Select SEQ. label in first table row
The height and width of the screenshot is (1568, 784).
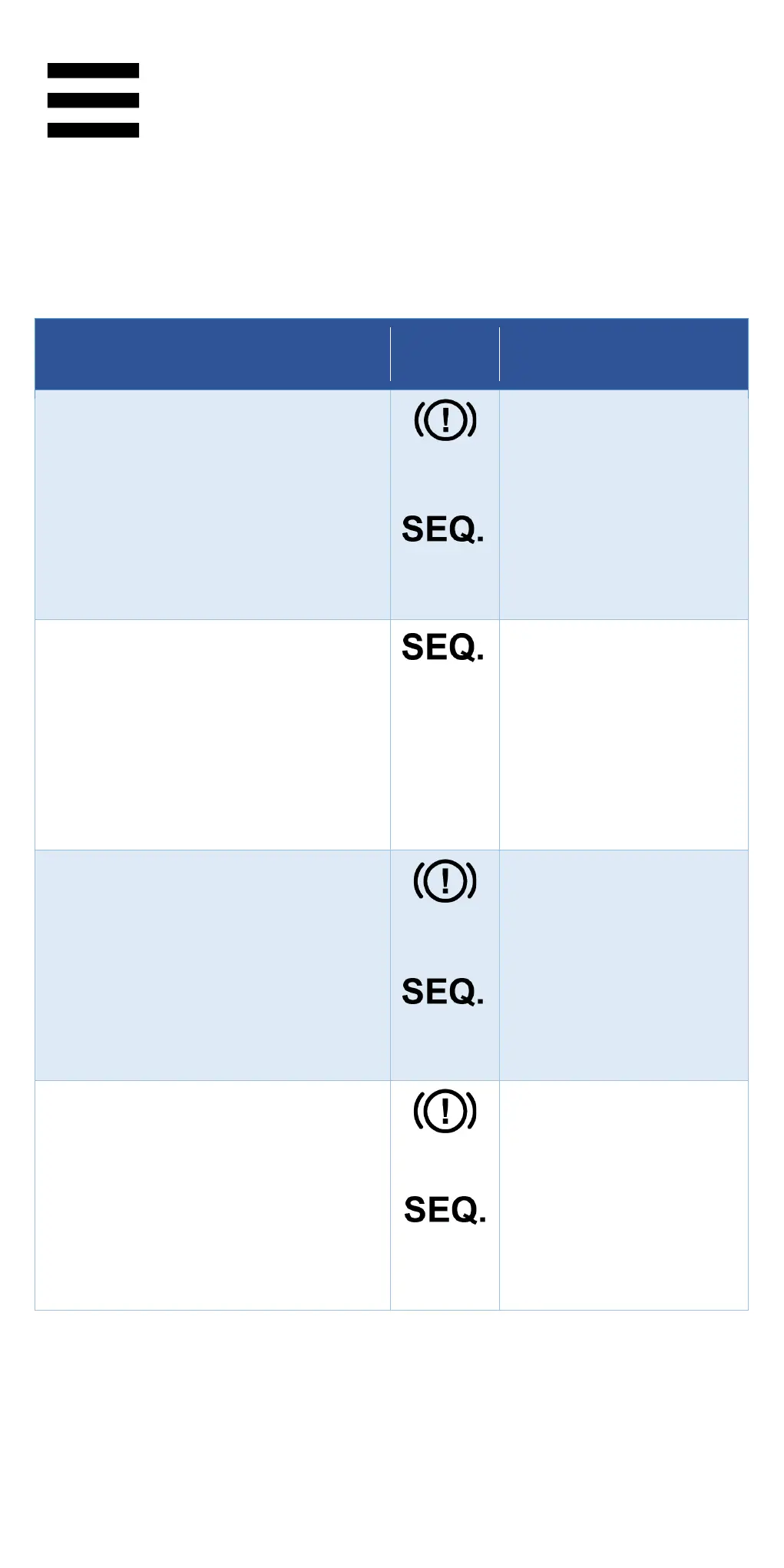[x=443, y=529]
